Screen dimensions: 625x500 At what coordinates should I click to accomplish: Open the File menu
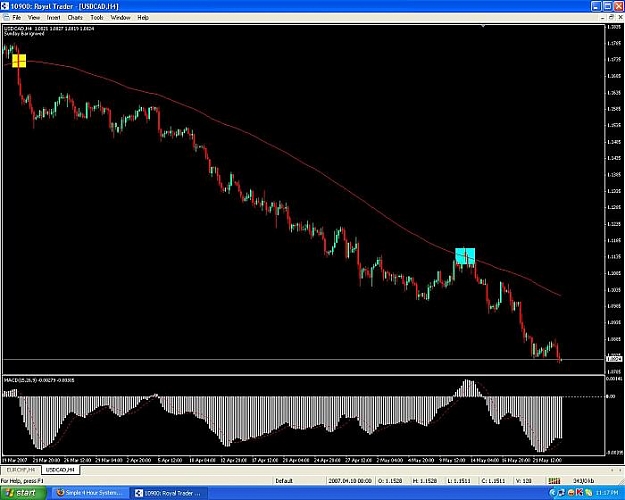(16, 18)
